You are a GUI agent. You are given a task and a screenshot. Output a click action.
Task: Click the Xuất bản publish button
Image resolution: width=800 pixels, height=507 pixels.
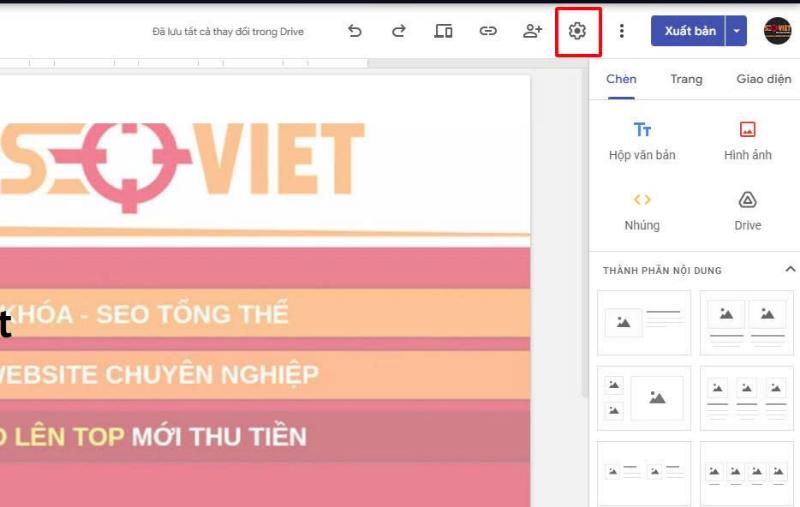click(688, 31)
